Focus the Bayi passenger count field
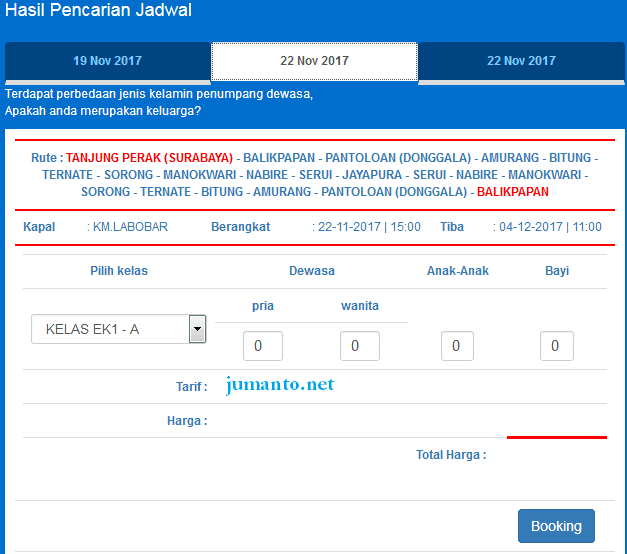This screenshot has height=554, width=627. pyautogui.click(x=557, y=346)
